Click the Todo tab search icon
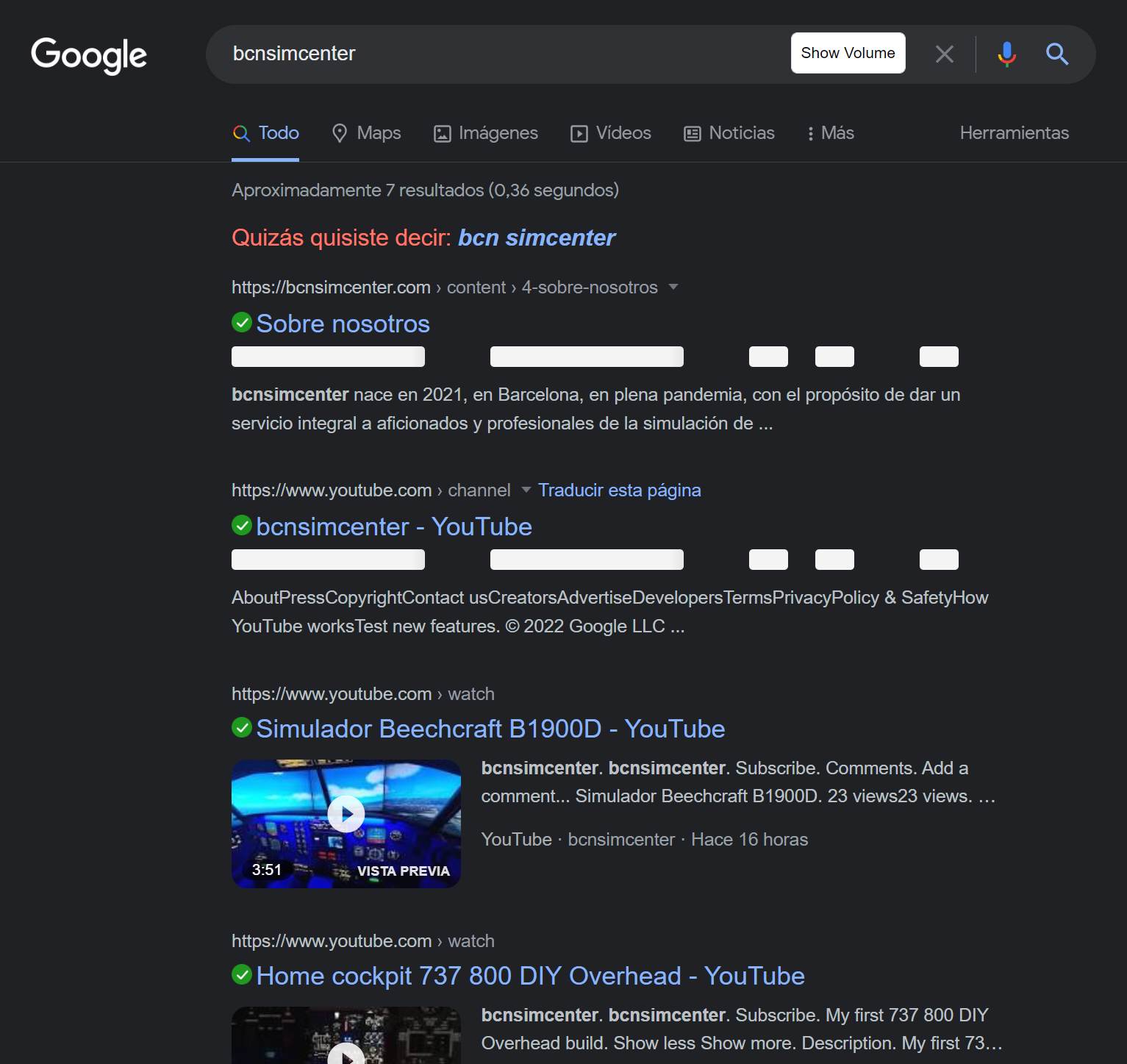Viewport: 1127px width, 1064px height. [241, 133]
